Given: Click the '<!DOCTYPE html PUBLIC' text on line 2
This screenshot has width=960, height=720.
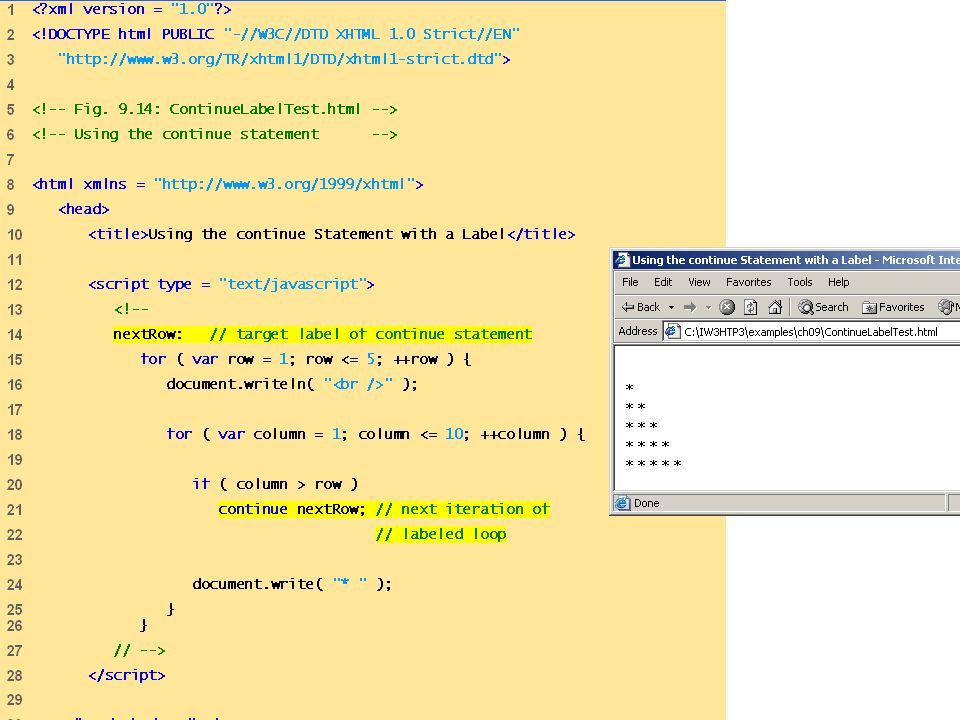Looking at the screenshot, I should click(x=124, y=34).
